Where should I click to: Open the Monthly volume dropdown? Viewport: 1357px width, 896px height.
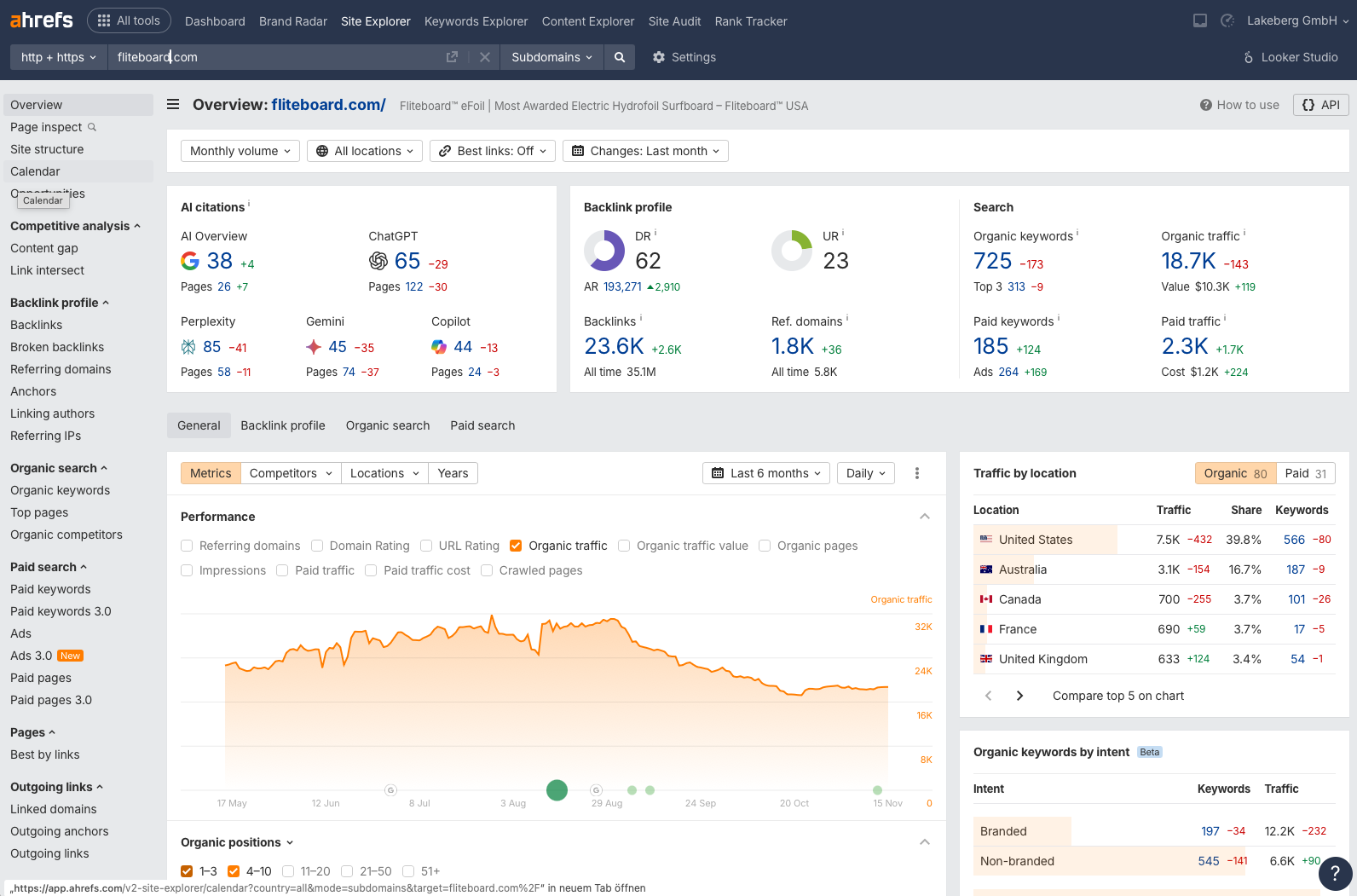point(240,151)
